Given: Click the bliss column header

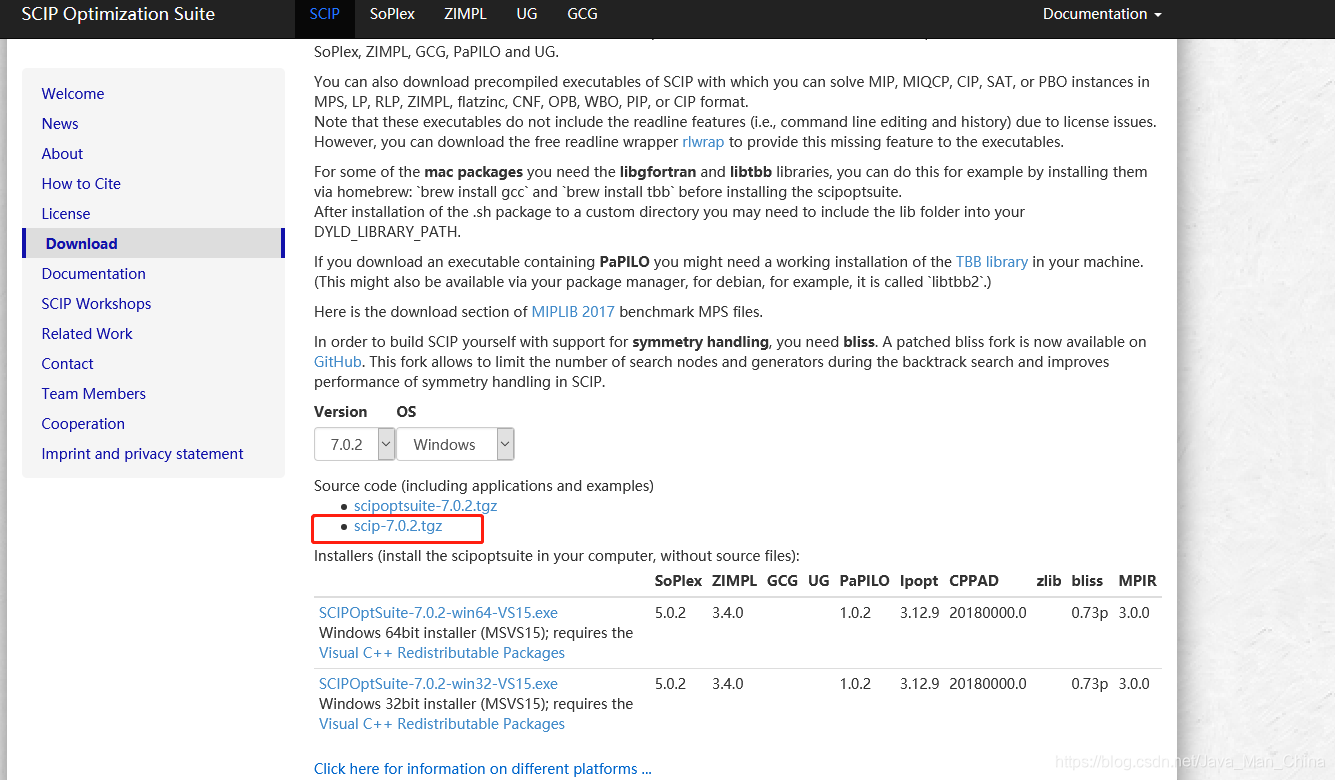Looking at the screenshot, I should [x=1087, y=581].
